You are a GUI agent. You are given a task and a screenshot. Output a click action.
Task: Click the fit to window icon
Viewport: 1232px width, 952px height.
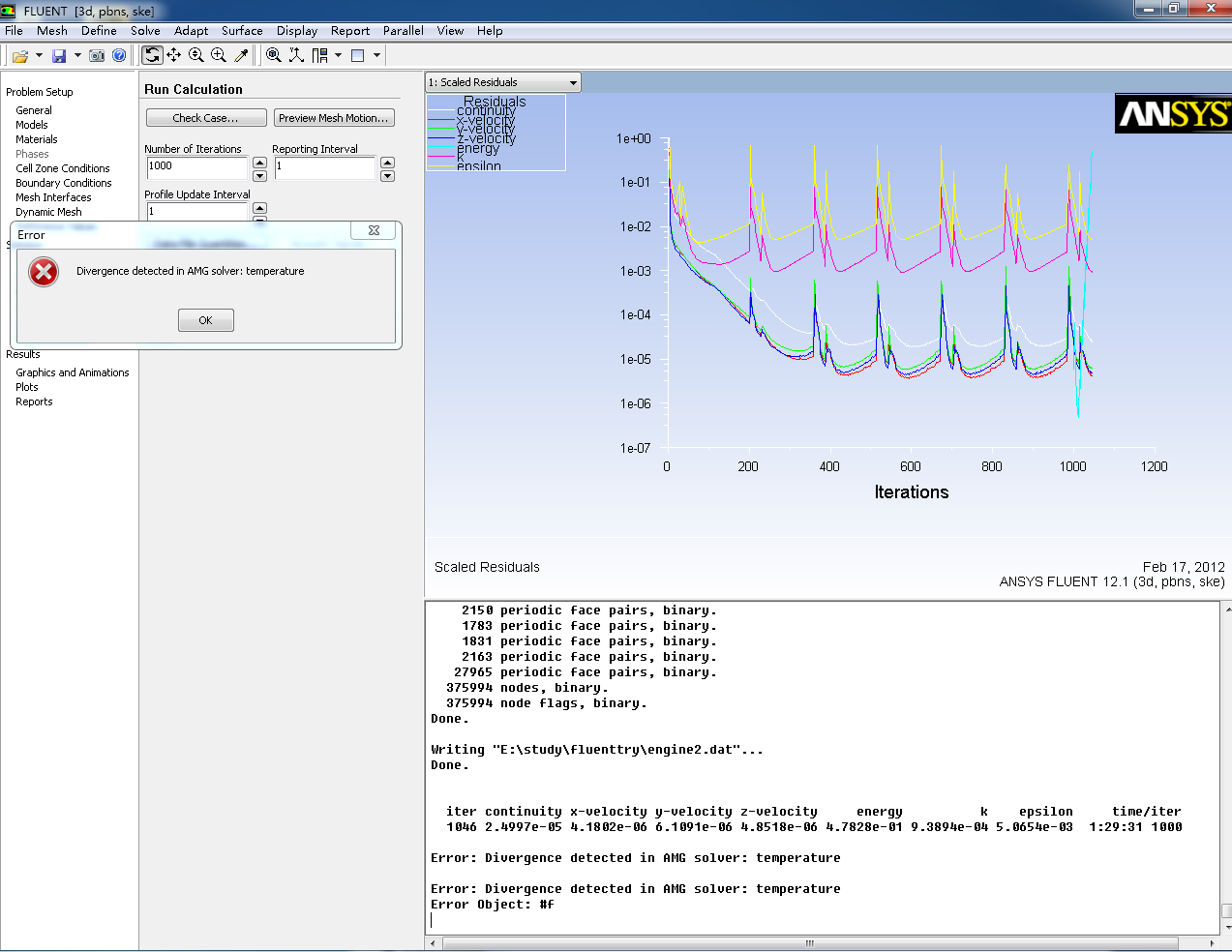(274, 56)
